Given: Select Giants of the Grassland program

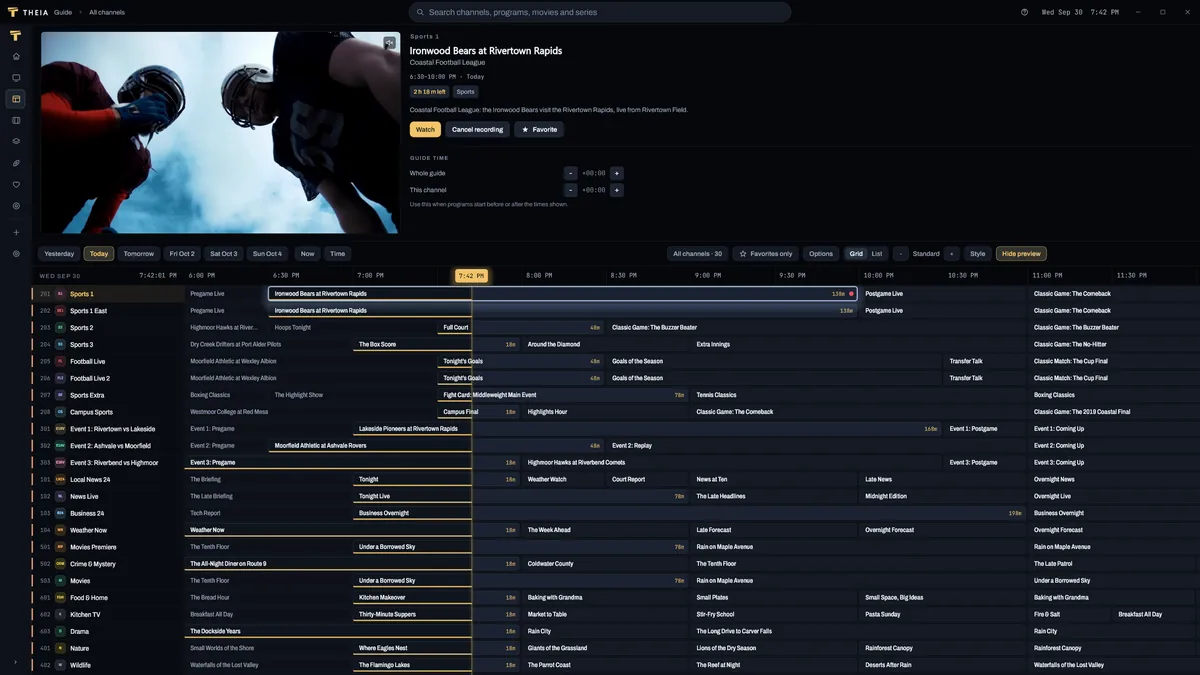Looking at the screenshot, I should click(x=608, y=648).
